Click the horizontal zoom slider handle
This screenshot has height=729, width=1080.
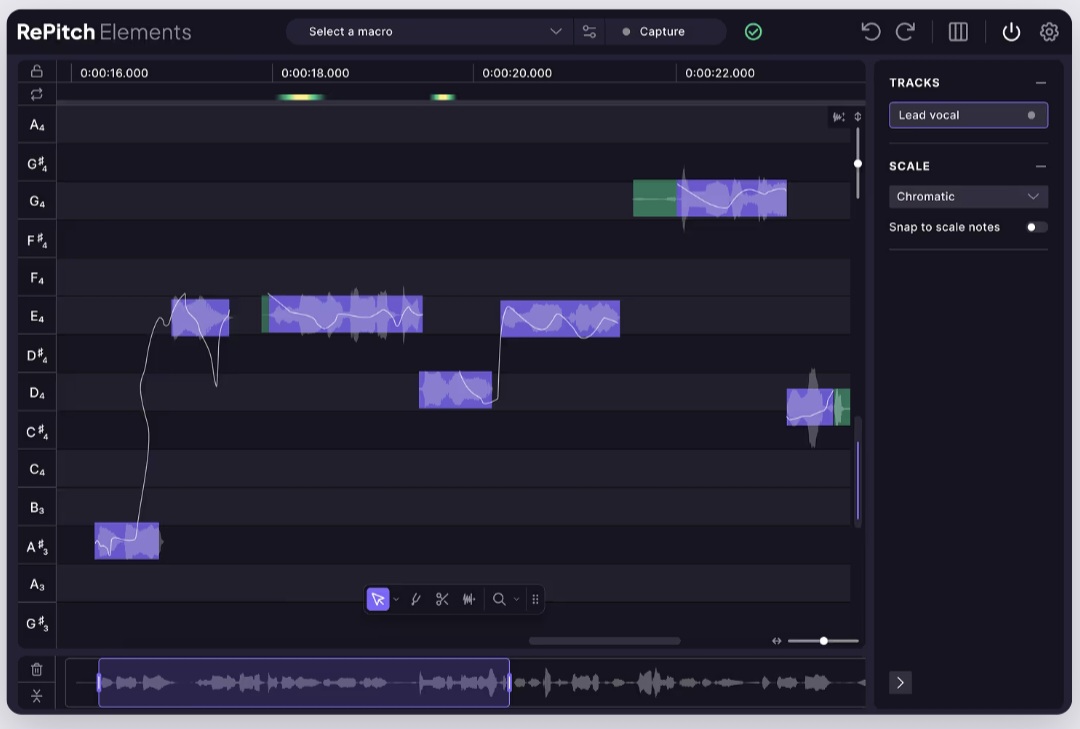824,641
